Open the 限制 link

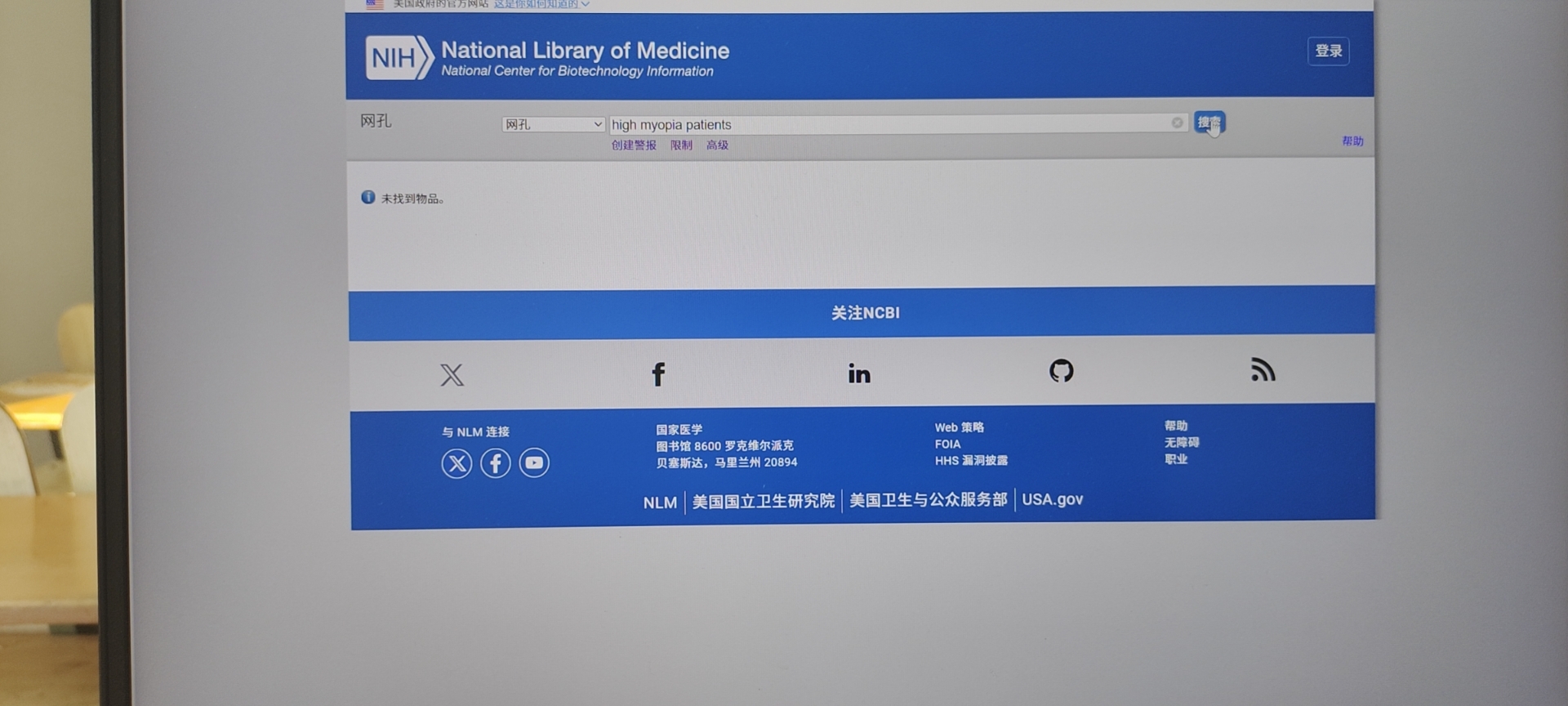[681, 145]
